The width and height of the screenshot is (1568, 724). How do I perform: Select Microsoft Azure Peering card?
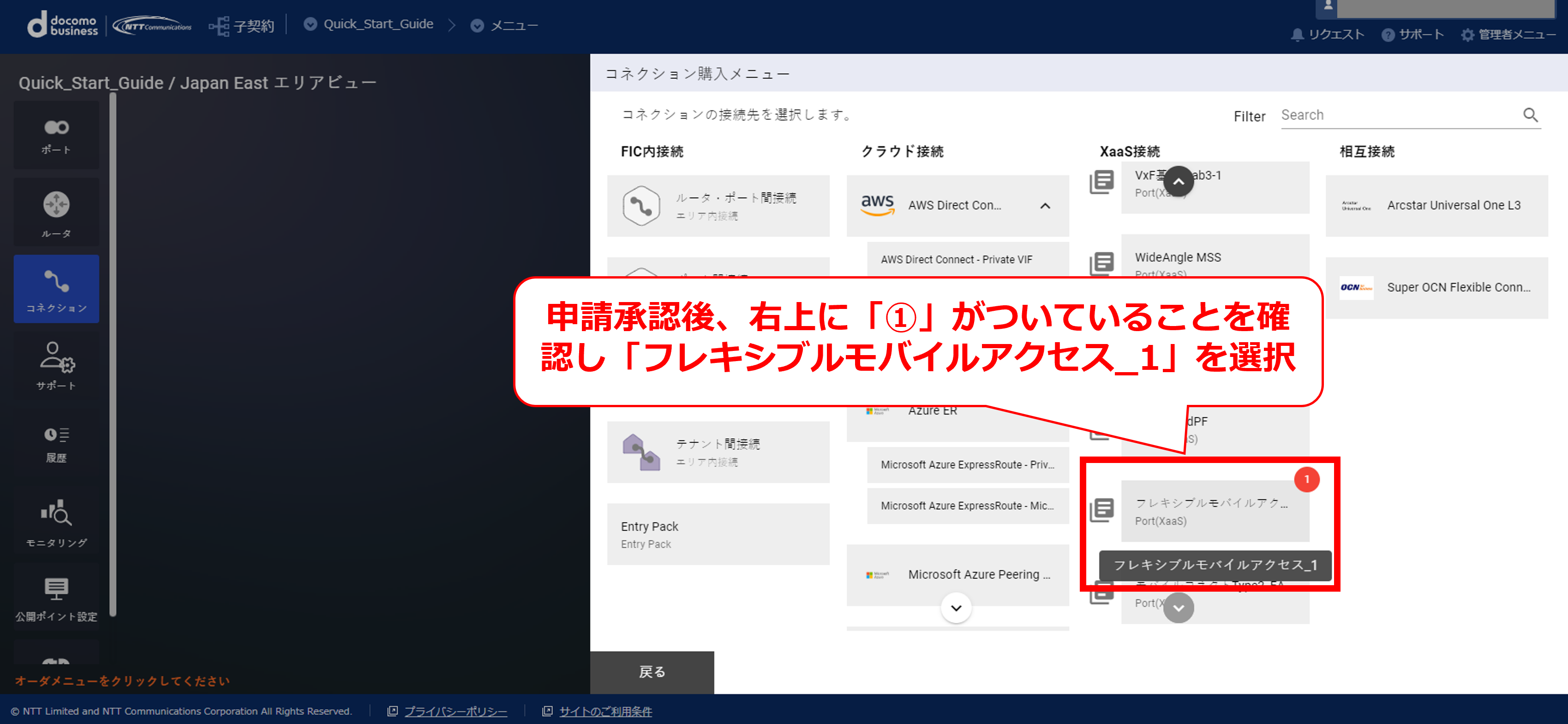[x=958, y=575]
